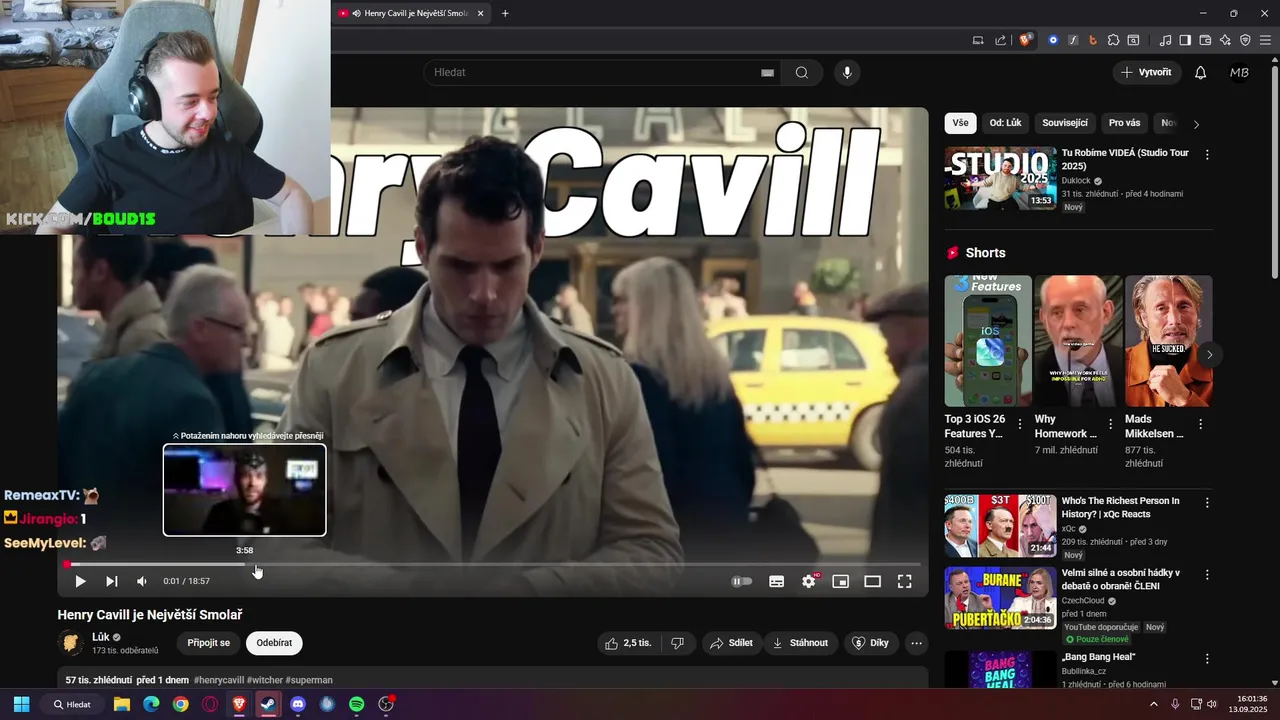1280x720 pixels.
Task: Dislike the video
Action: [x=677, y=643]
